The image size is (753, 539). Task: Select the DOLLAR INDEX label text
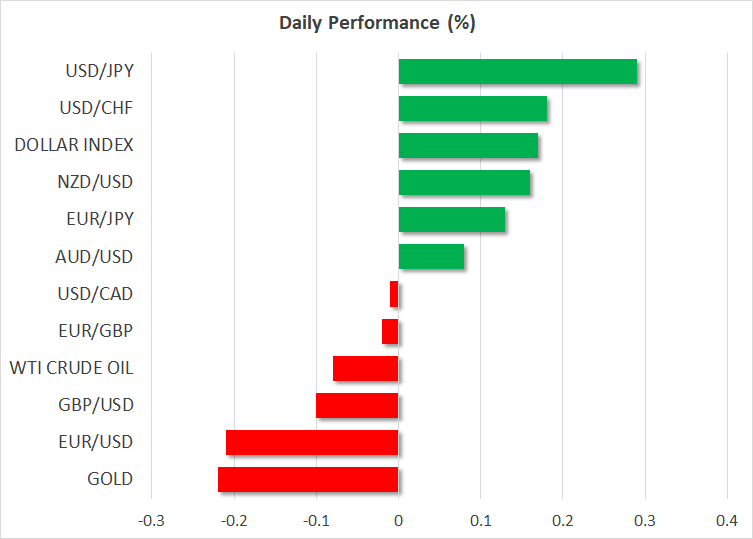pyautogui.click(x=74, y=145)
